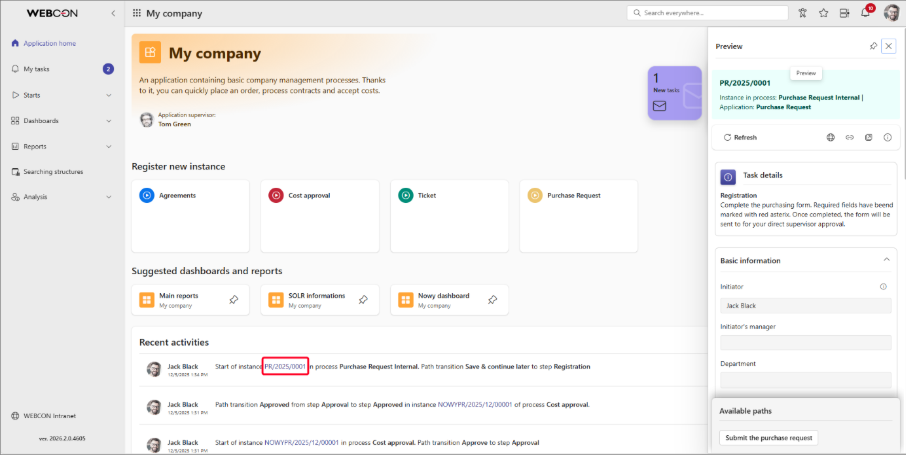The image size is (906, 456).
Task: Pin the Main reports dashboard tile
Action: coord(233,299)
